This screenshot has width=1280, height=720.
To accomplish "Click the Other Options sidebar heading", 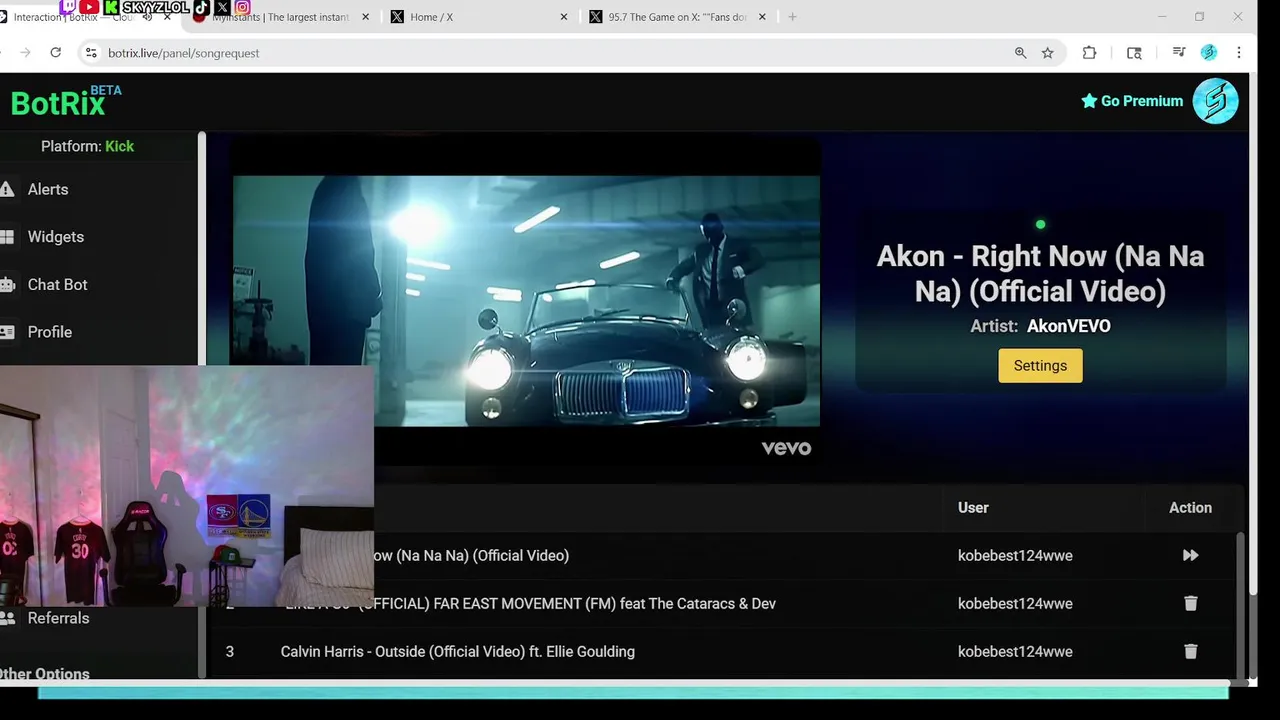I will [45, 674].
